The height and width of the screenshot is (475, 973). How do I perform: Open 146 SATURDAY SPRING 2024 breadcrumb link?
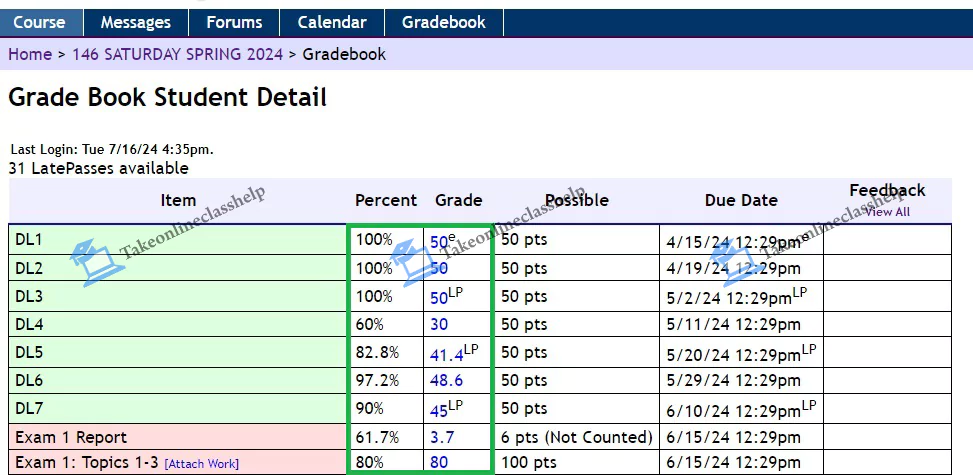pos(177,55)
